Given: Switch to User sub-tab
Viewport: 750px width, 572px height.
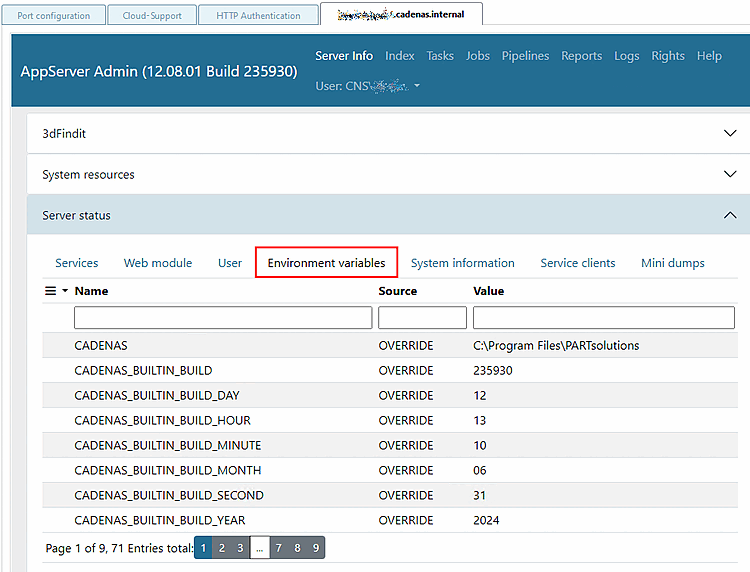Looking at the screenshot, I should [x=230, y=263].
